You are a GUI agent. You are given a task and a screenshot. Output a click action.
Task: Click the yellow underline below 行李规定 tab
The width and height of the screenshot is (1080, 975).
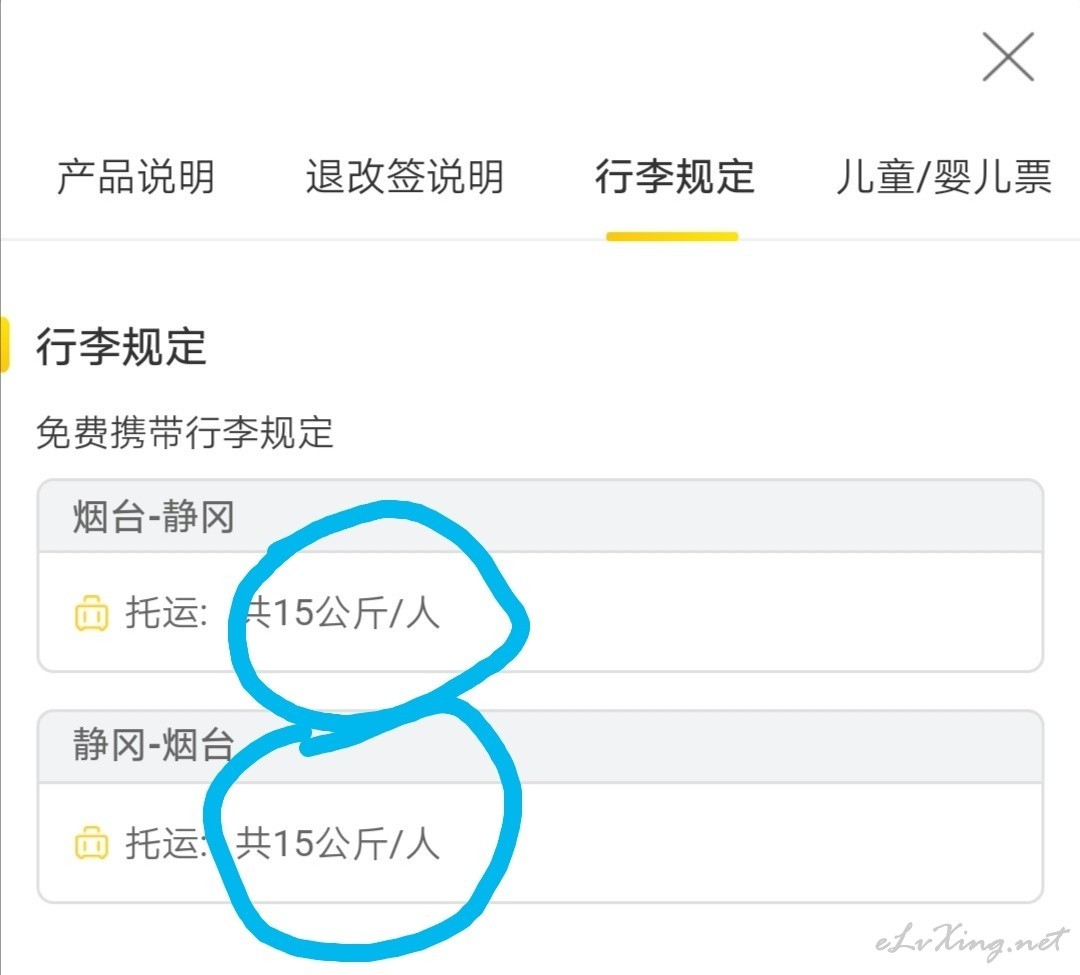pos(672,236)
